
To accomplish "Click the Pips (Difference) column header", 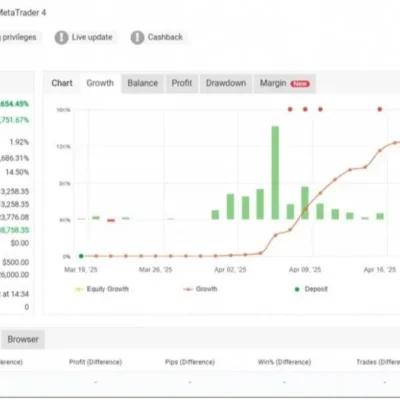I will [190, 362].
